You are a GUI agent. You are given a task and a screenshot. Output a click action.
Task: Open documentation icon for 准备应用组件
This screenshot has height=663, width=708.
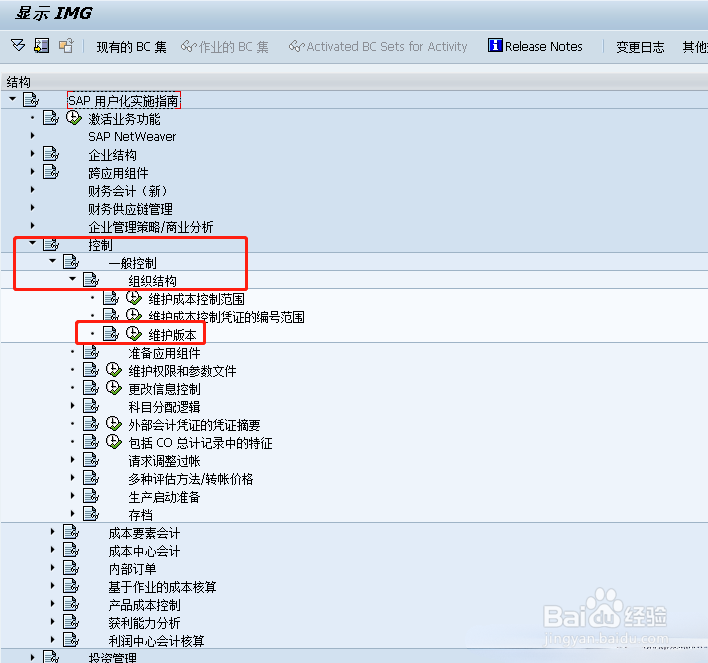coord(91,352)
